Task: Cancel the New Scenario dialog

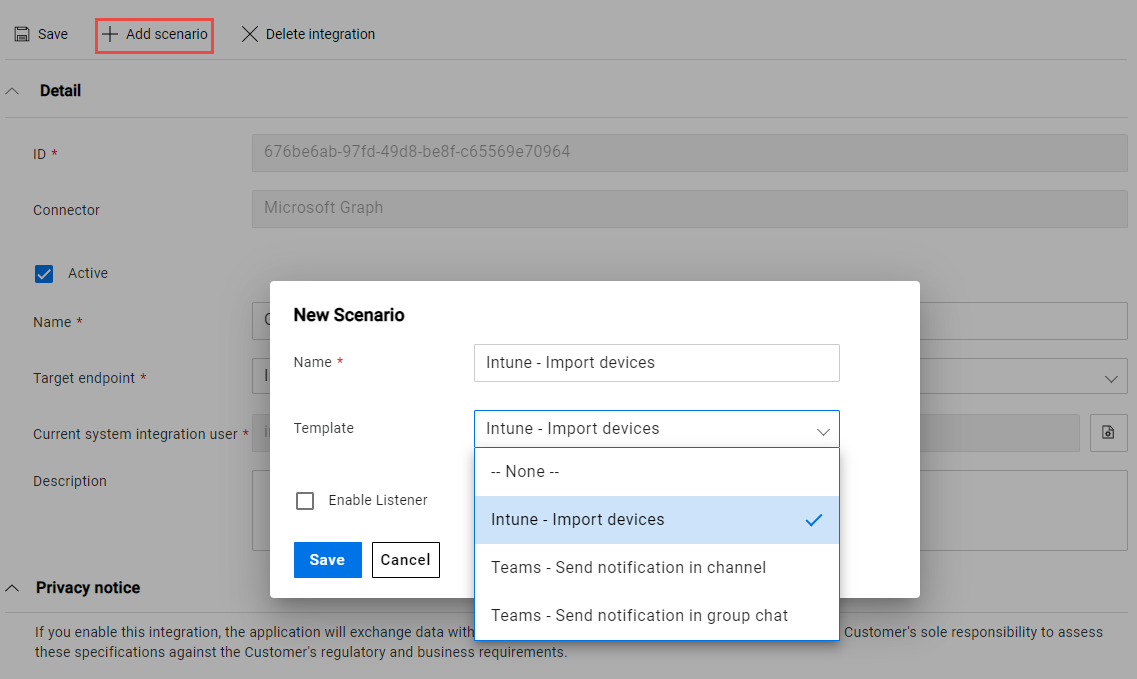Action: (405, 560)
